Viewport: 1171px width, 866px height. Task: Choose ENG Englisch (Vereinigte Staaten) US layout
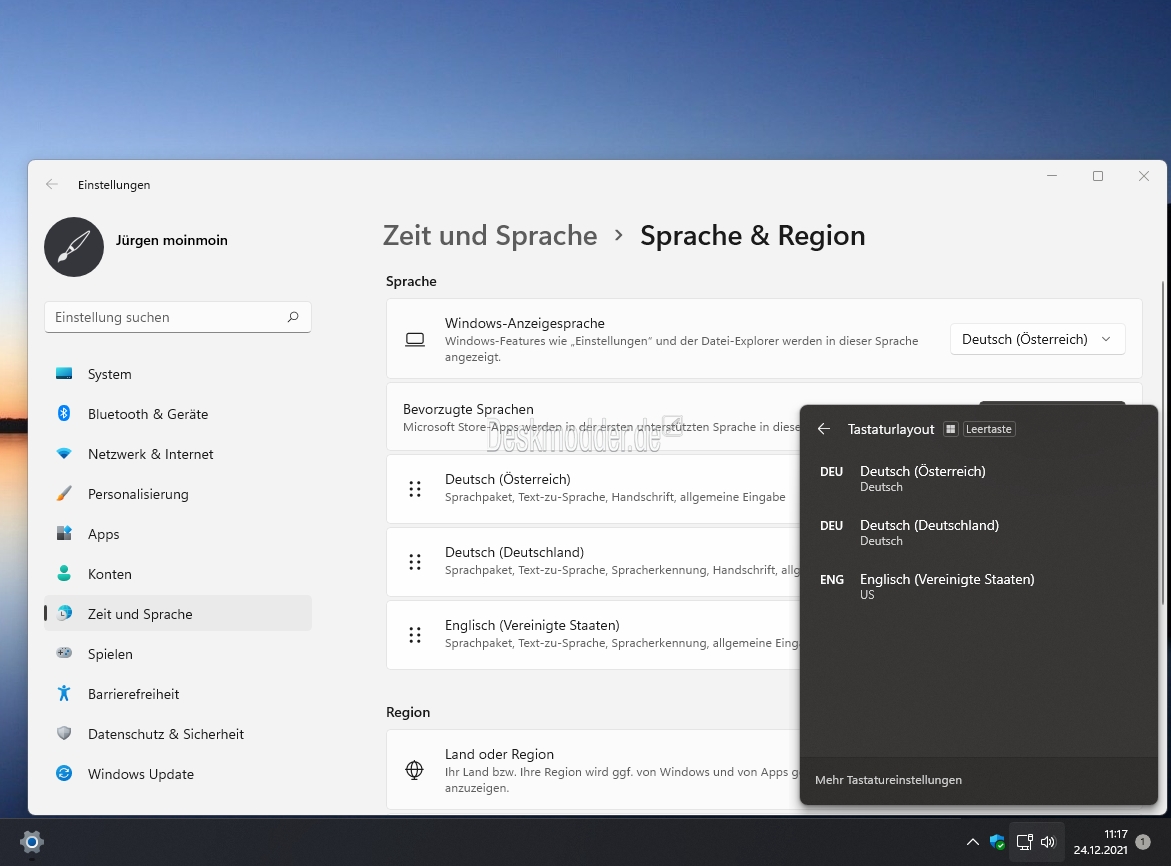(978, 587)
